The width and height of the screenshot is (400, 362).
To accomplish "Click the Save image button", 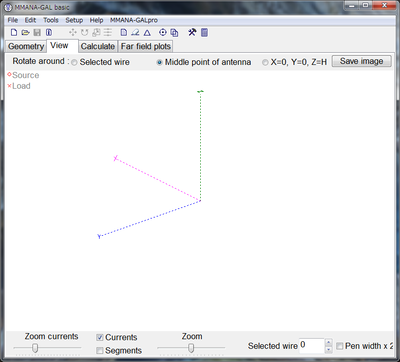I will (362, 61).
